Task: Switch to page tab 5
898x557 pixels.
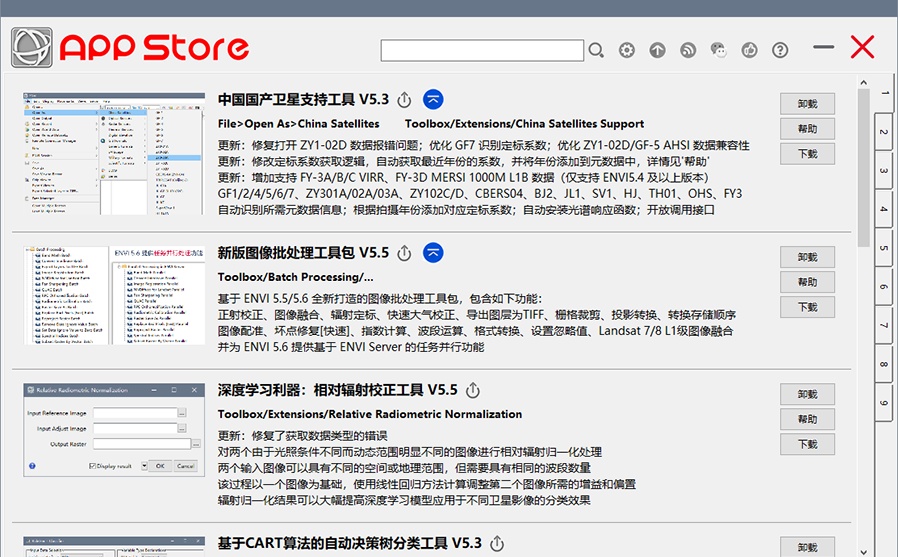Action: [884, 248]
